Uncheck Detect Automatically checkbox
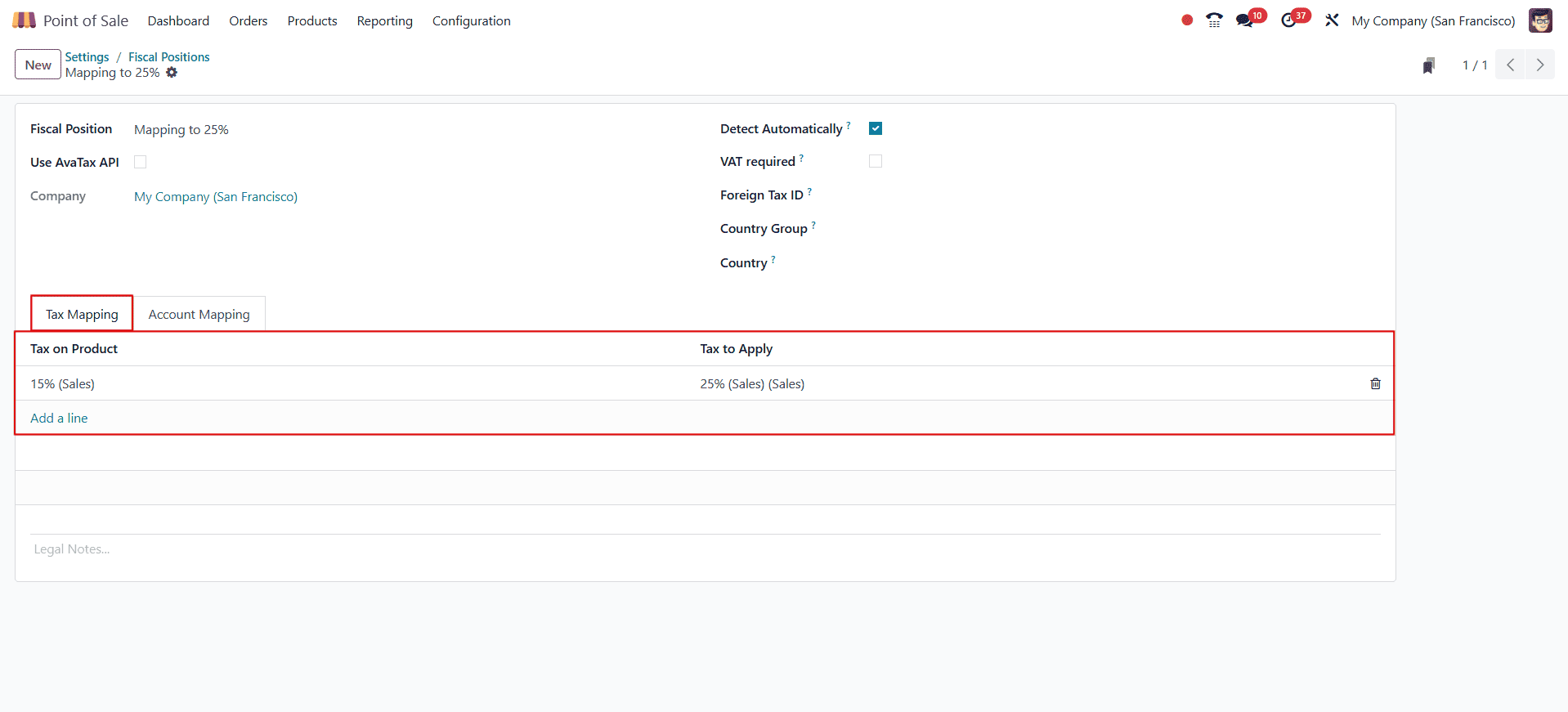This screenshot has height=712, width=1568. point(876,128)
